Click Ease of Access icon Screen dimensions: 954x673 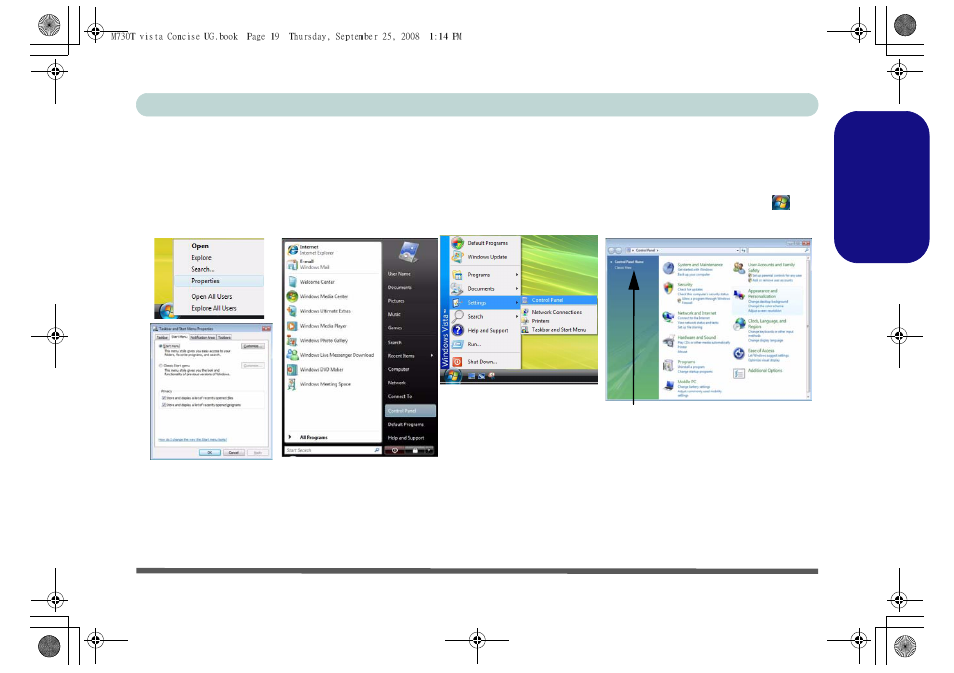[739, 354]
